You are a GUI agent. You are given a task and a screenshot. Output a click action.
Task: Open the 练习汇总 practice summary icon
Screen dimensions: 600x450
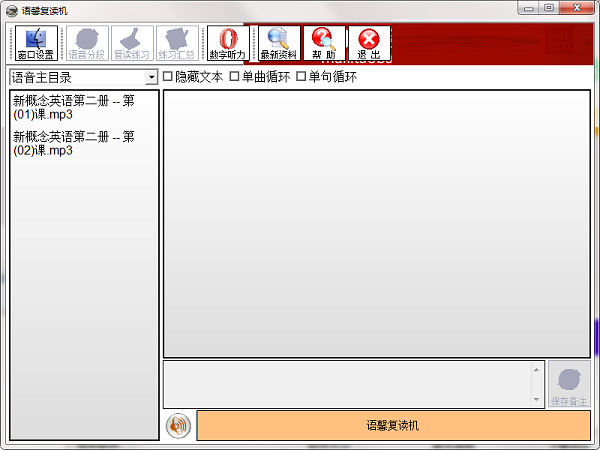[177, 44]
